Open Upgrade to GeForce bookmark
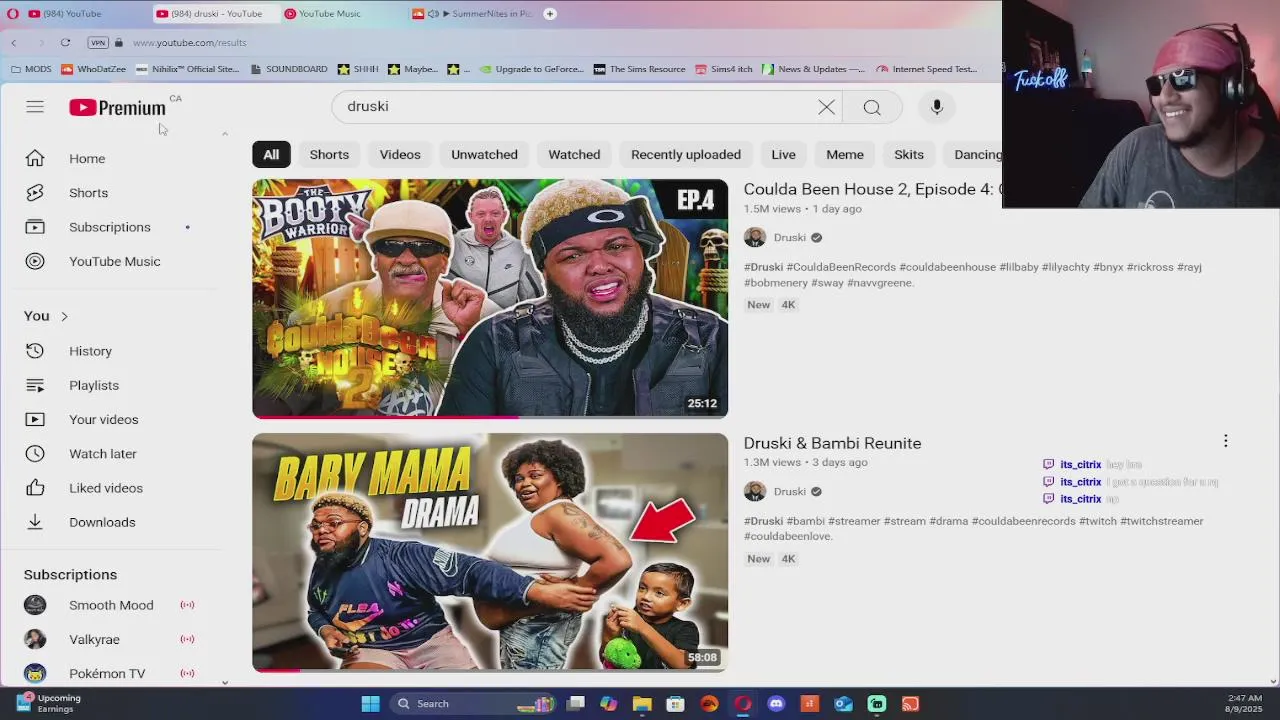Viewport: 1280px width, 720px height. click(x=531, y=69)
